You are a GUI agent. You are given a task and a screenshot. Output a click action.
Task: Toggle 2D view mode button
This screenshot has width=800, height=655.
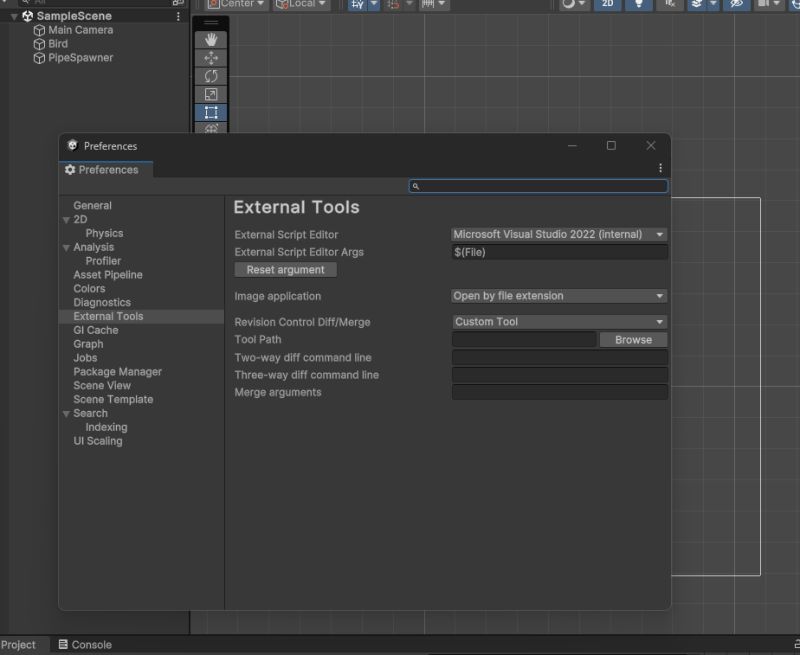pos(608,4)
